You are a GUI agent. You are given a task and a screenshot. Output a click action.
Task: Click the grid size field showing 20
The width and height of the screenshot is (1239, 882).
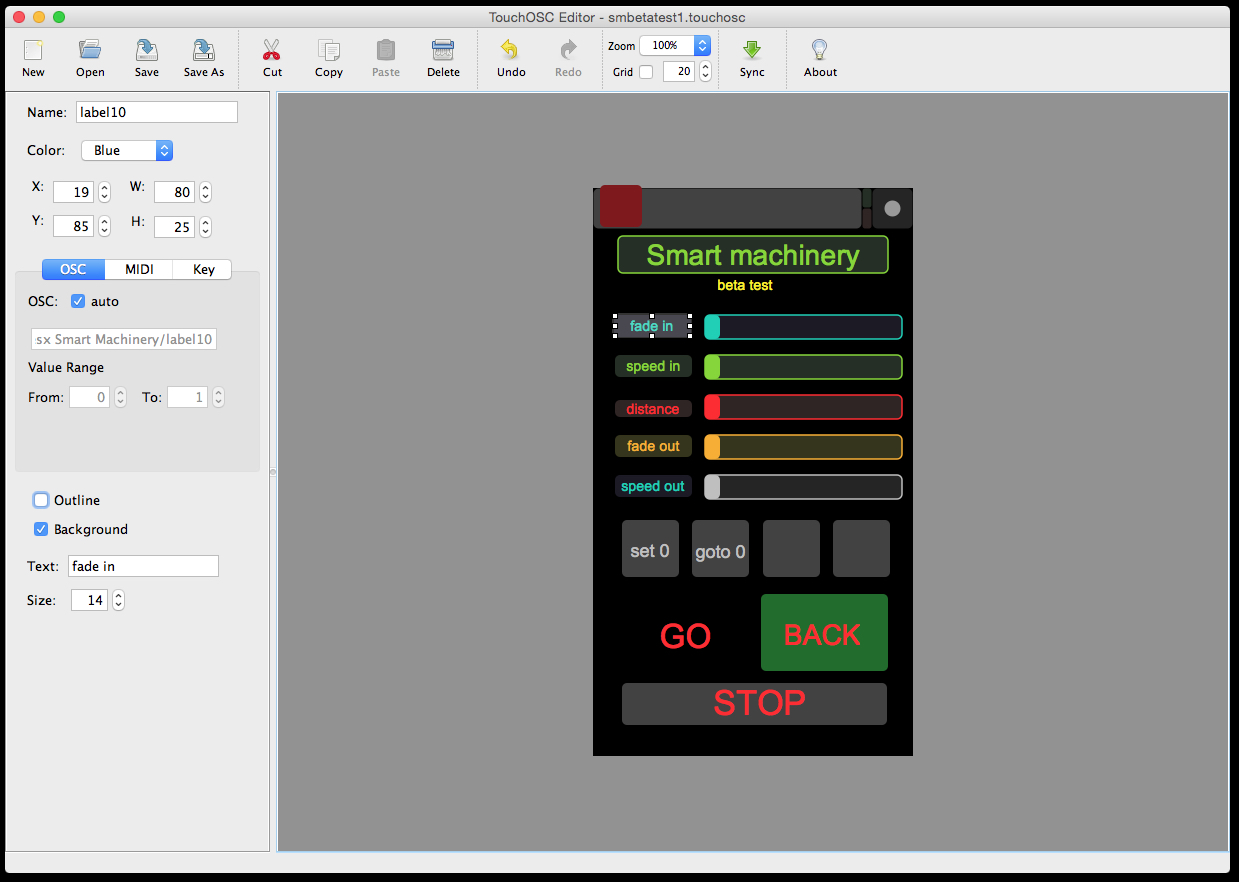click(679, 71)
